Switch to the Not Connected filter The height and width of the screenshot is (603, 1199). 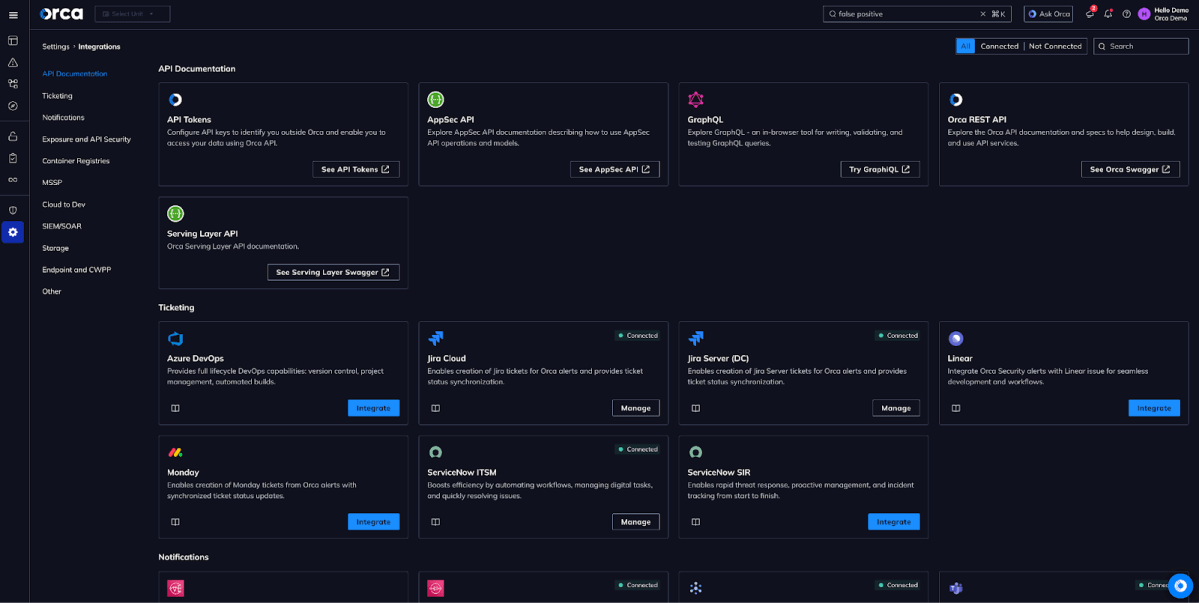tap(1053, 46)
